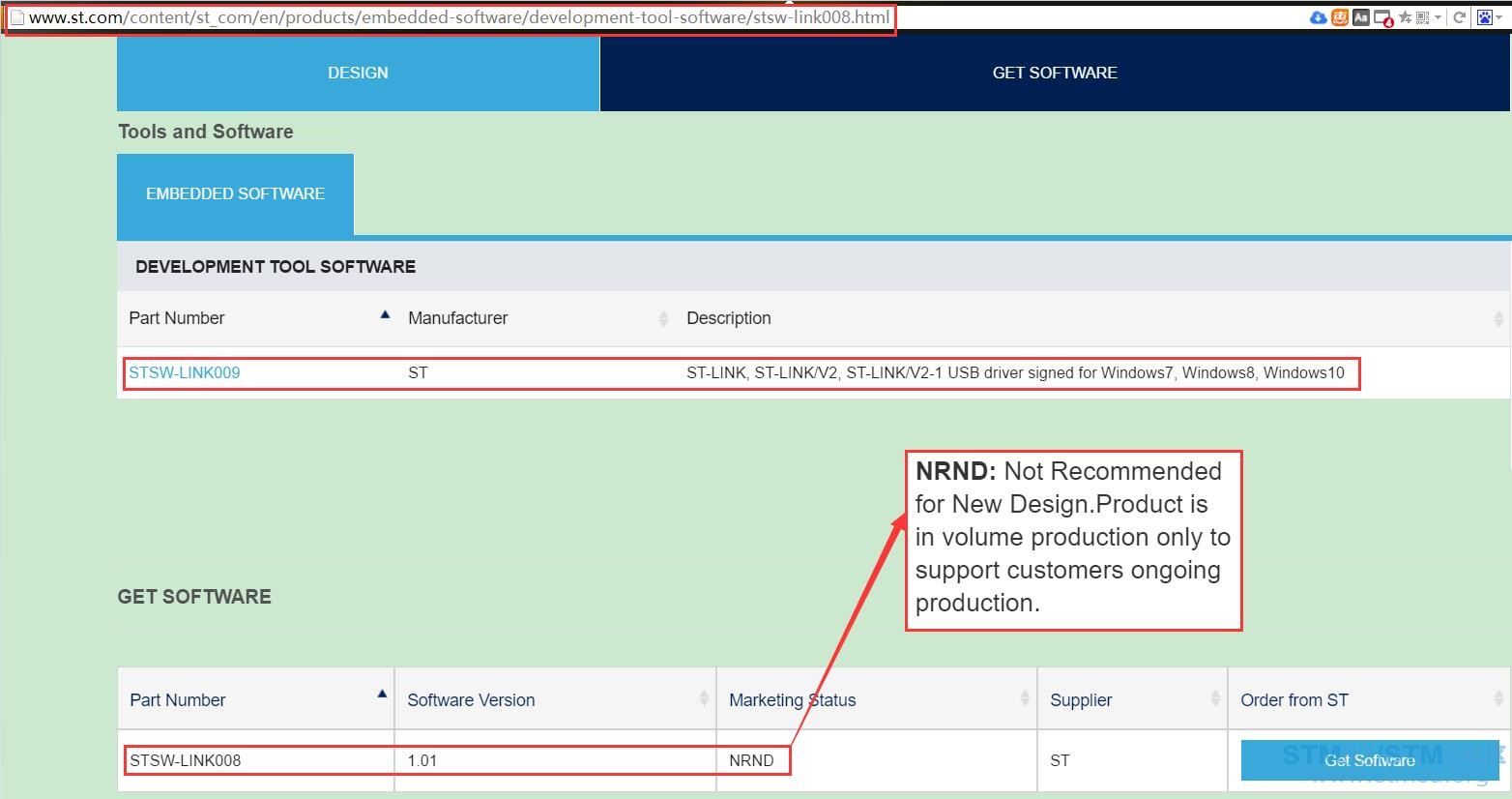Reload the page with the refresh icon
The height and width of the screenshot is (799, 1512).
point(1460,17)
